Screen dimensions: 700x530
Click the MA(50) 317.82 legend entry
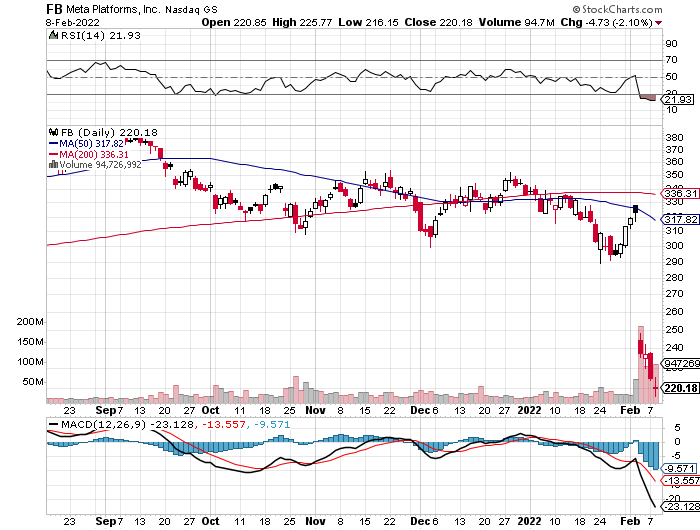[x=92, y=143]
